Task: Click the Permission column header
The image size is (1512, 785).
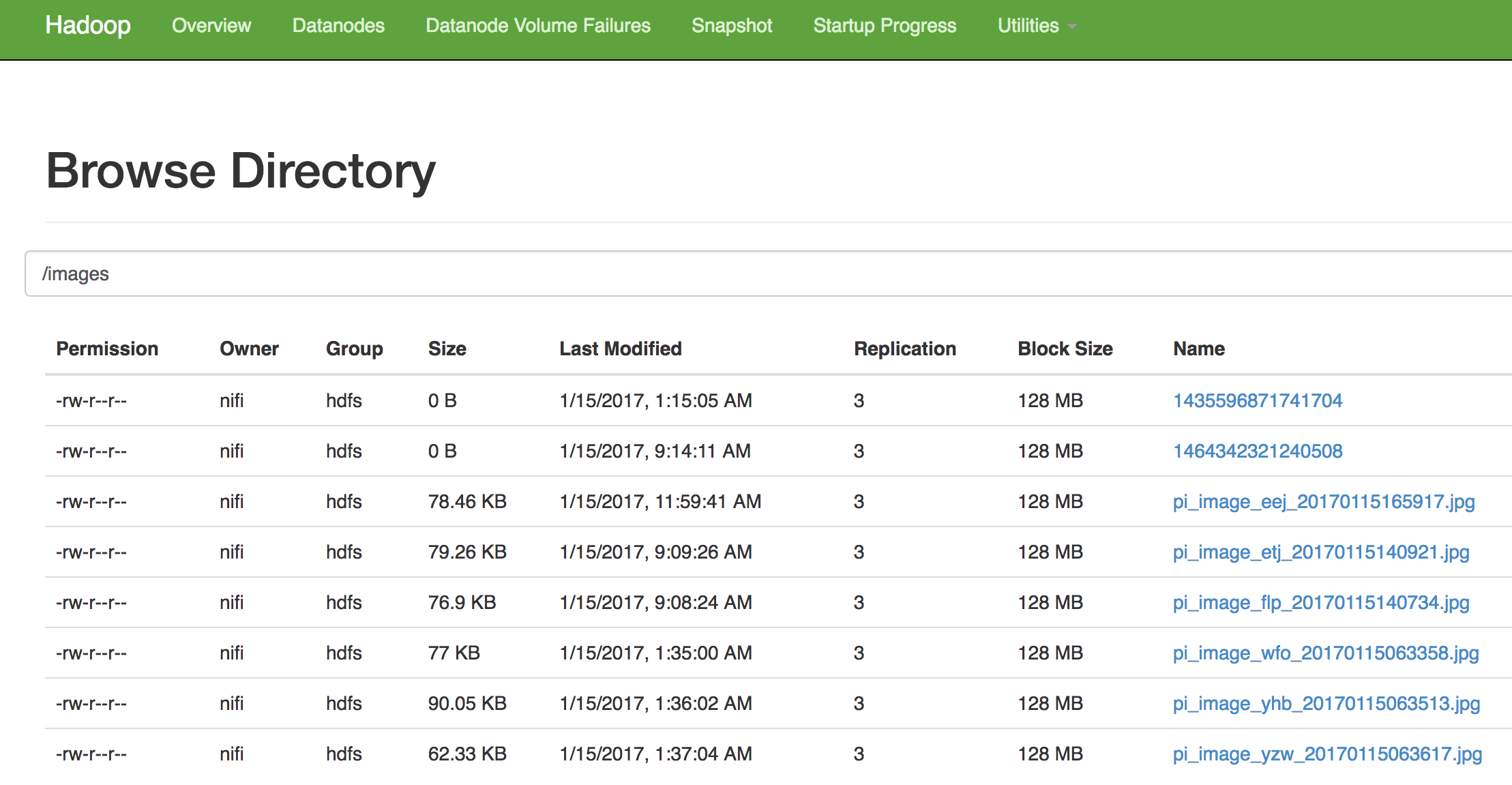Action: (x=107, y=349)
